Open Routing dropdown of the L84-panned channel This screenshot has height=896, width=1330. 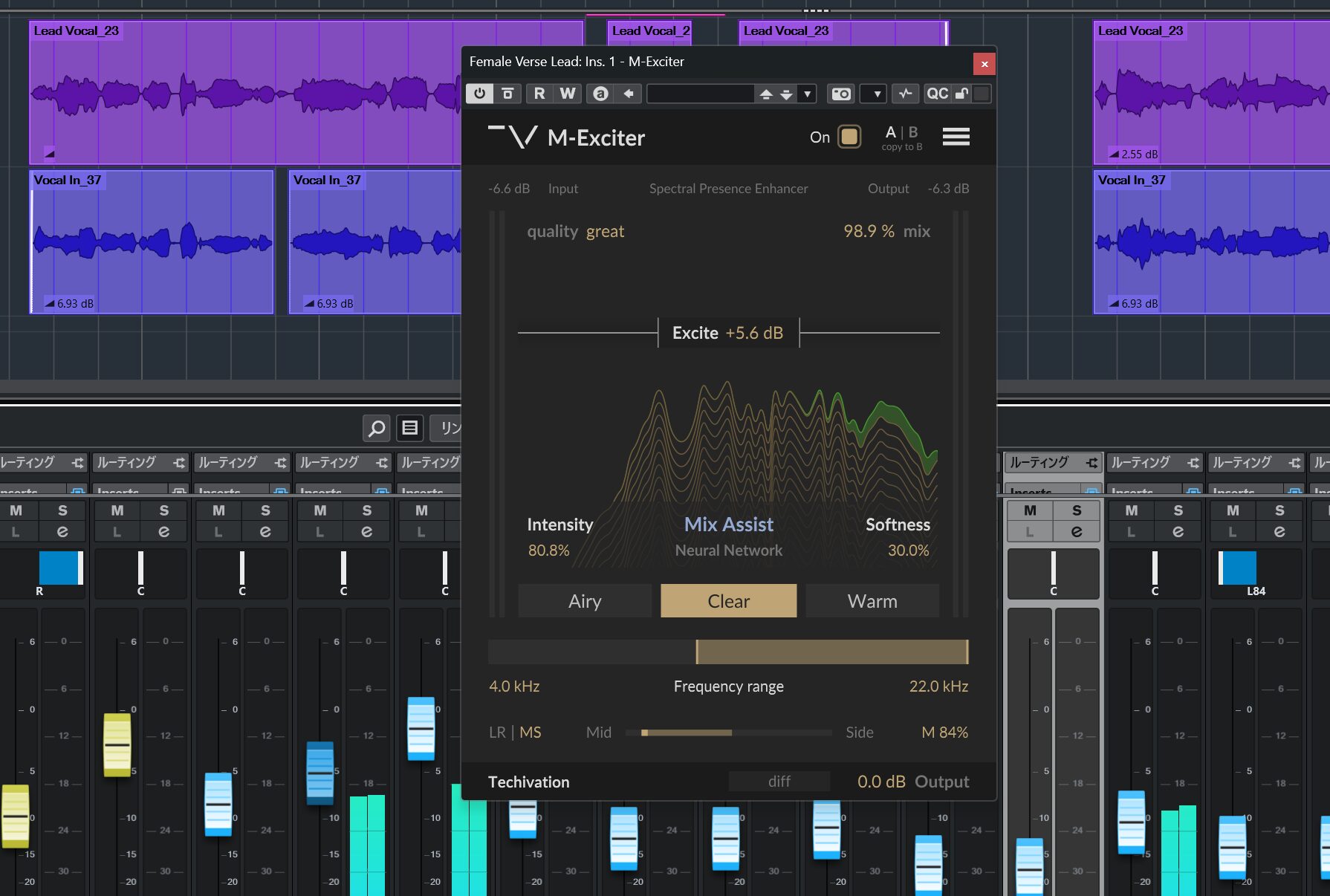(1256, 462)
